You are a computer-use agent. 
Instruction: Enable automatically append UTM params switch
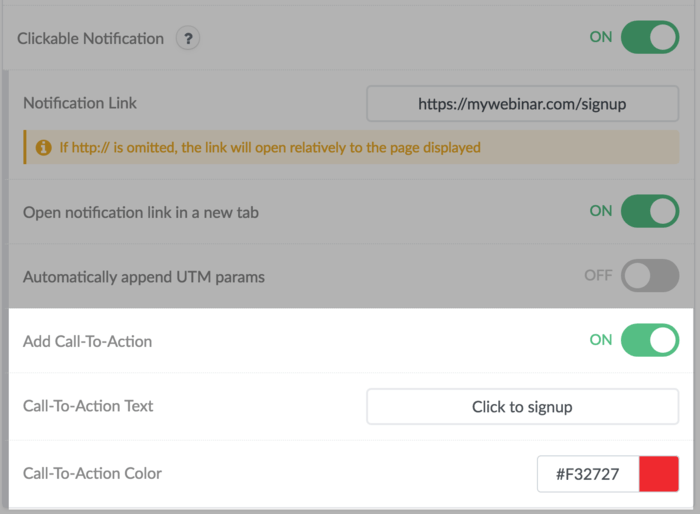pos(649,276)
